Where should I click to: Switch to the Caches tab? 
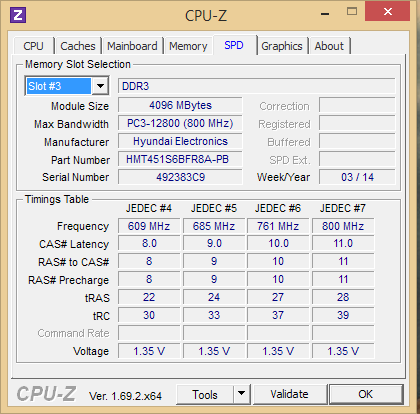click(x=78, y=46)
